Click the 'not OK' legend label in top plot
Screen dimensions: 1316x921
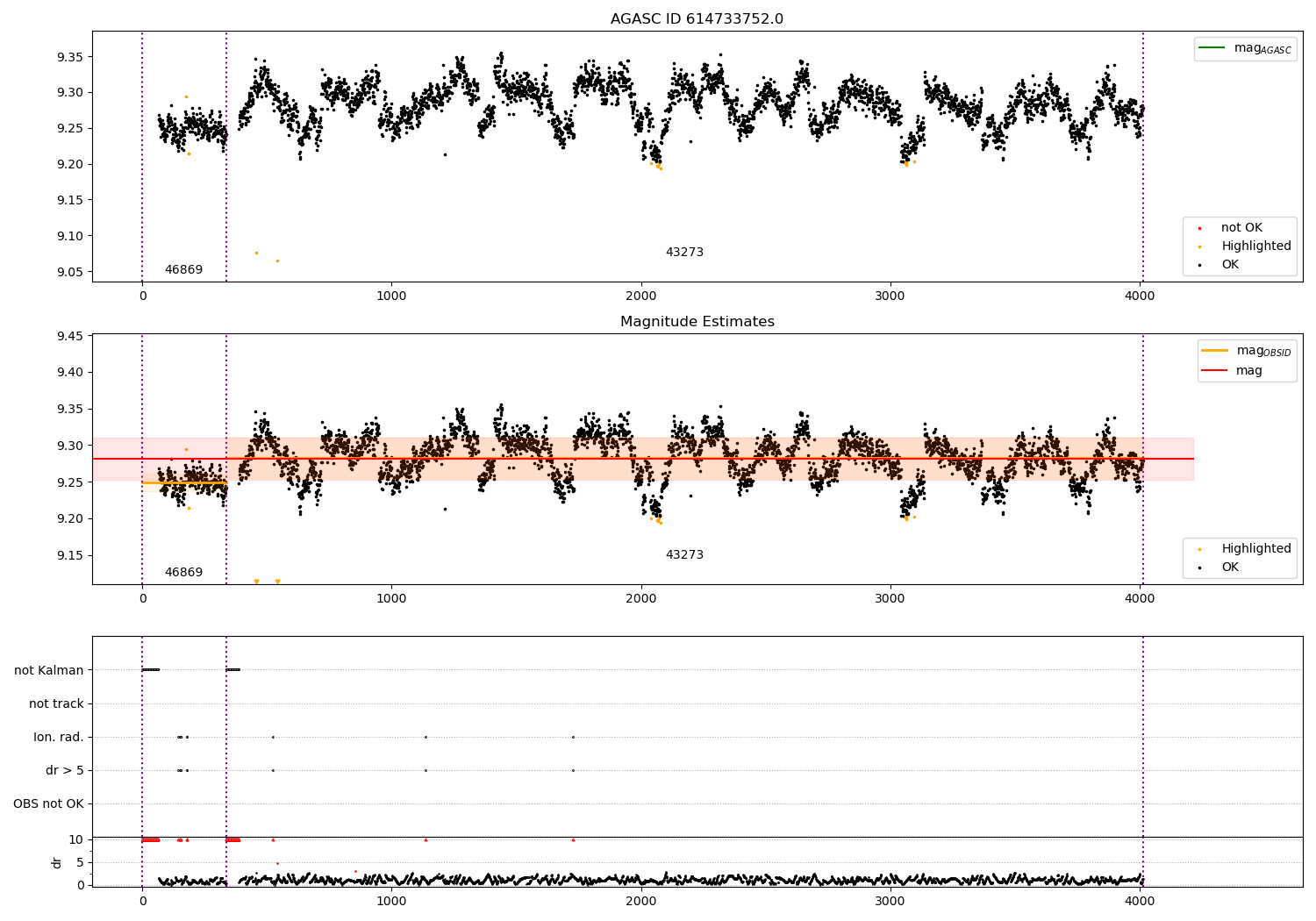[1241, 228]
